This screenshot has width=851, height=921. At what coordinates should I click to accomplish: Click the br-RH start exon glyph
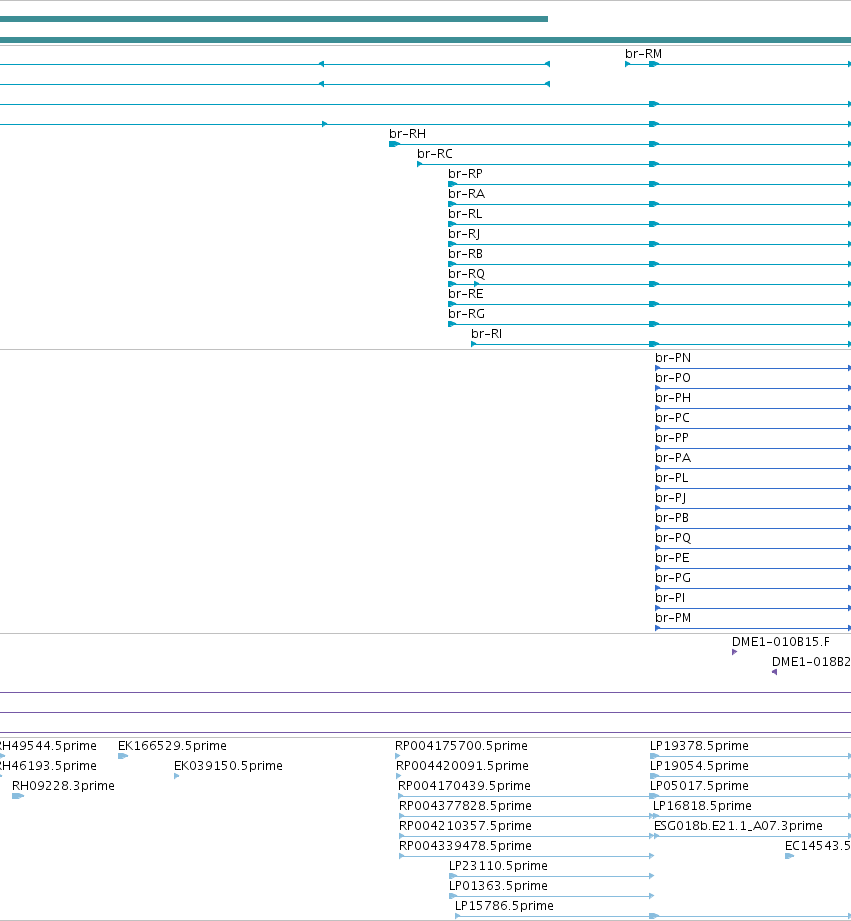click(394, 144)
